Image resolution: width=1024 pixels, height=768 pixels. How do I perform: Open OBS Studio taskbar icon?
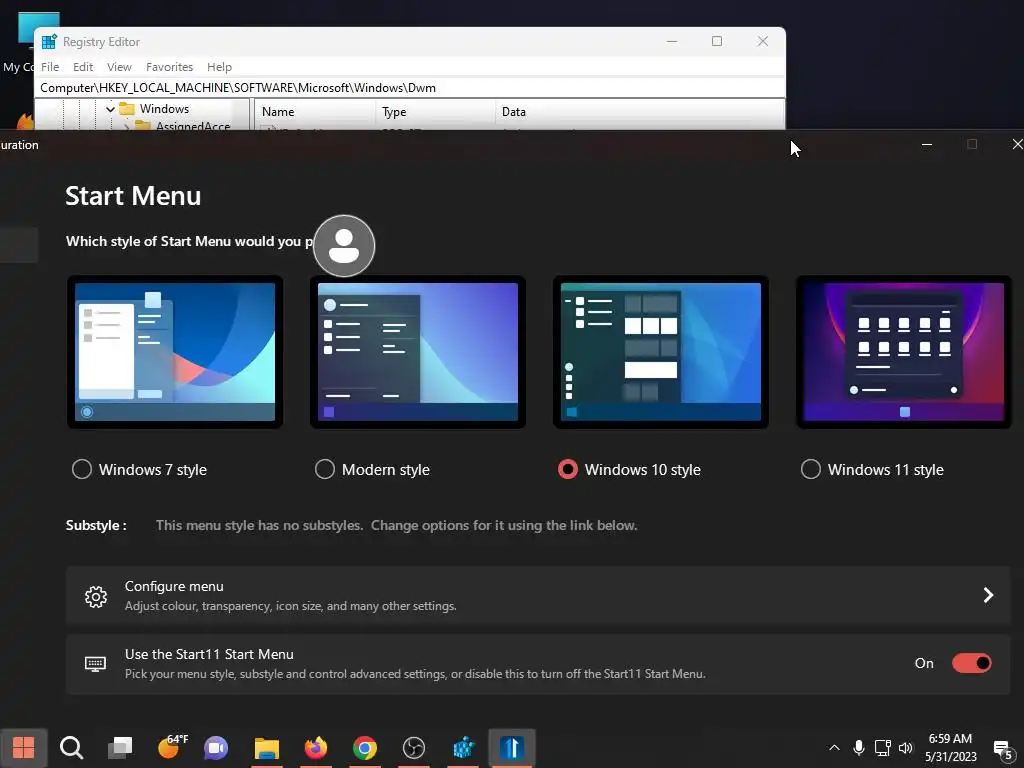[414, 748]
